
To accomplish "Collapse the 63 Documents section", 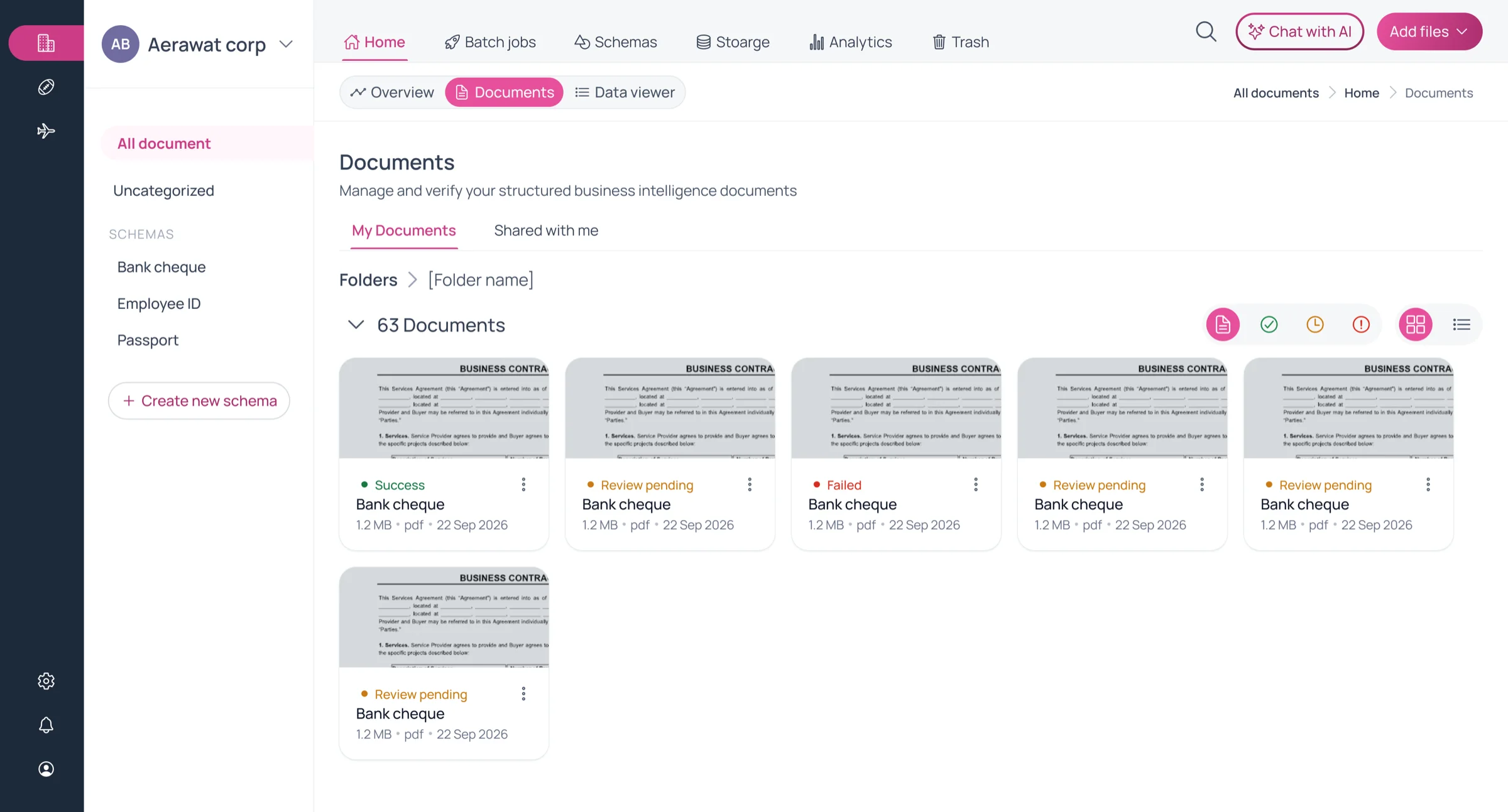I will [x=356, y=325].
